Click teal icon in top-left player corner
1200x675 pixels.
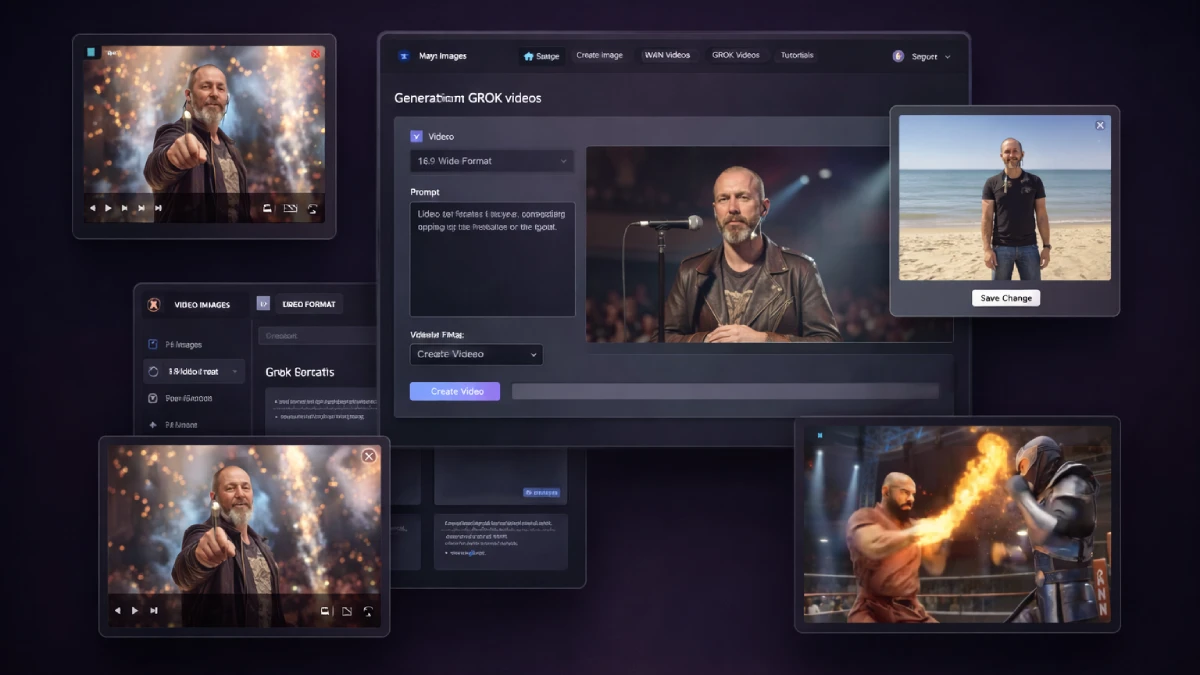pos(91,52)
